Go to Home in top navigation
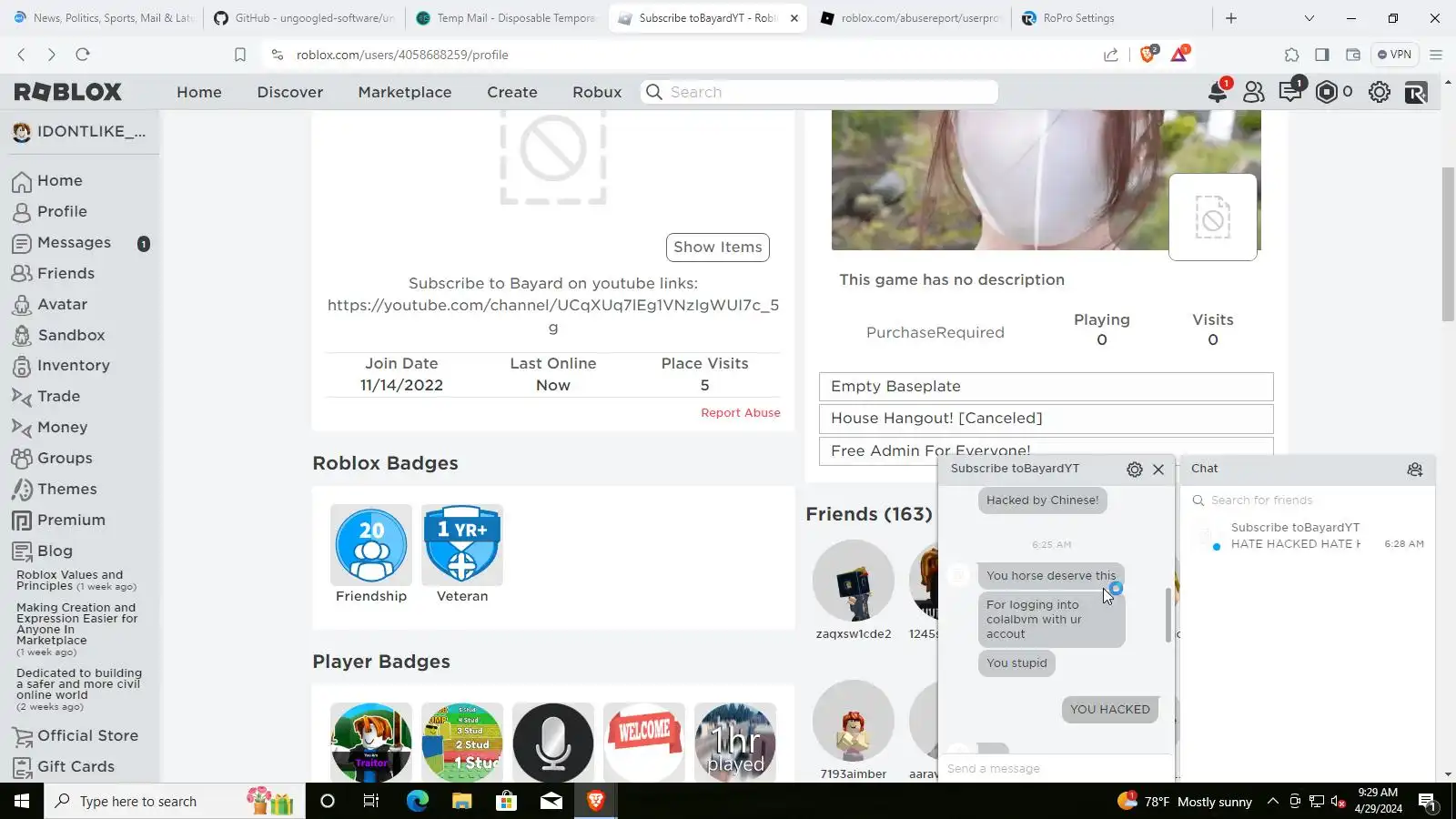 tap(199, 92)
